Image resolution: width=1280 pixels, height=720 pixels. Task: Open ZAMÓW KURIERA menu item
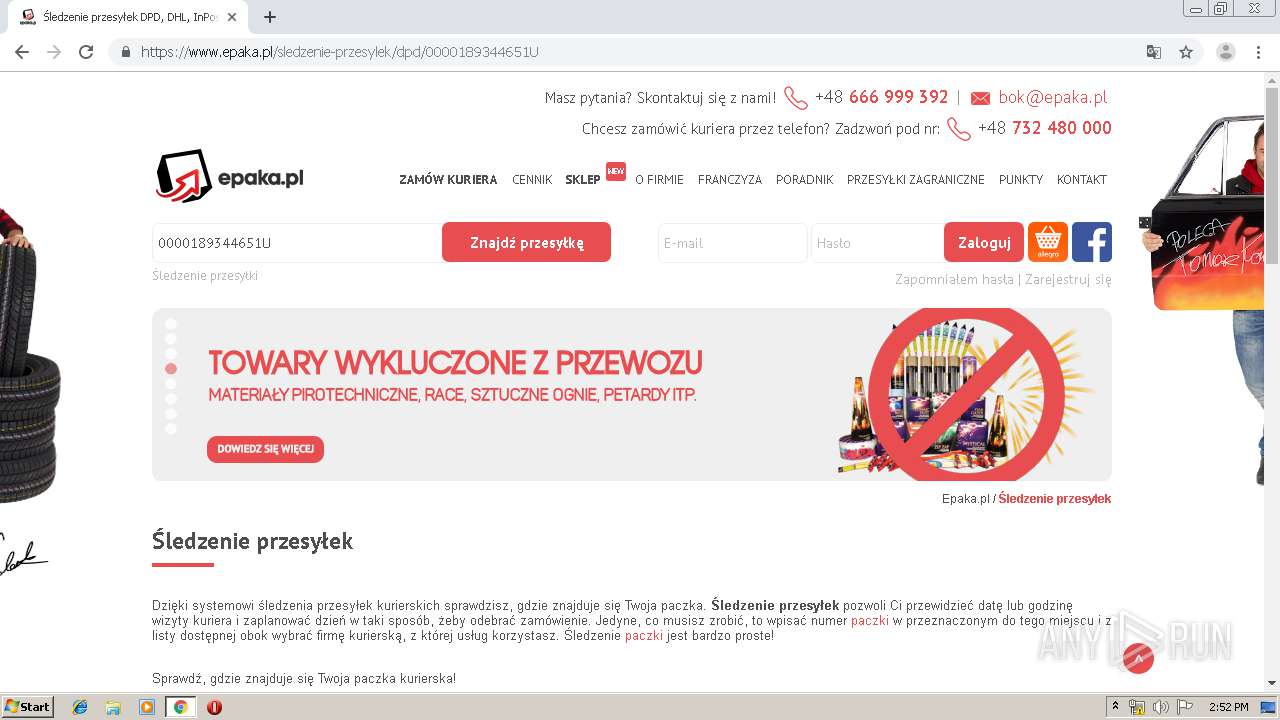click(448, 180)
